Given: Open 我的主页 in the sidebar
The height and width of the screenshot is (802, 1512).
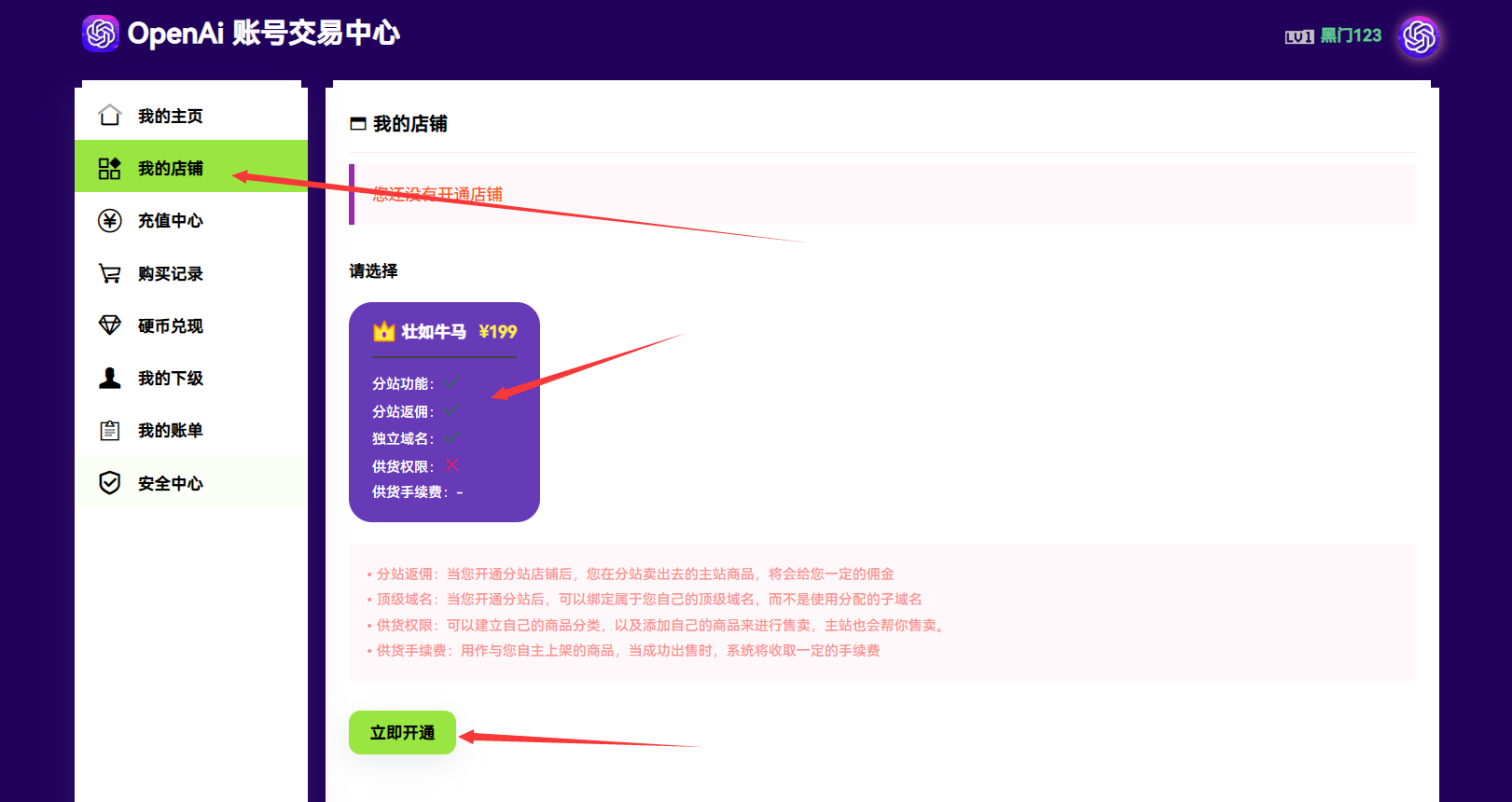Looking at the screenshot, I should click(191, 116).
